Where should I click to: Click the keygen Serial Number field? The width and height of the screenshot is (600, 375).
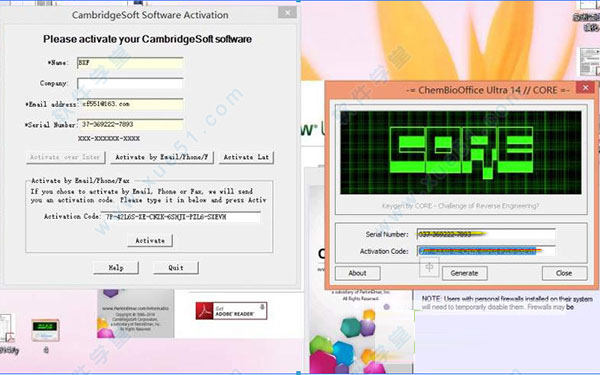(x=486, y=234)
